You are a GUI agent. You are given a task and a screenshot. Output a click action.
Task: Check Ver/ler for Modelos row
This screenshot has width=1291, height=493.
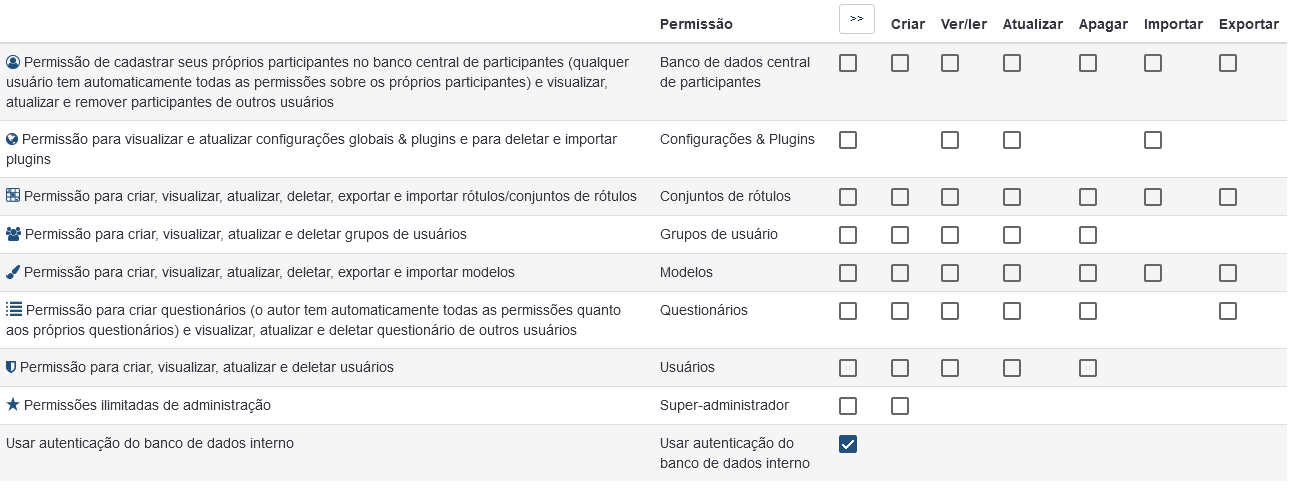coord(950,273)
